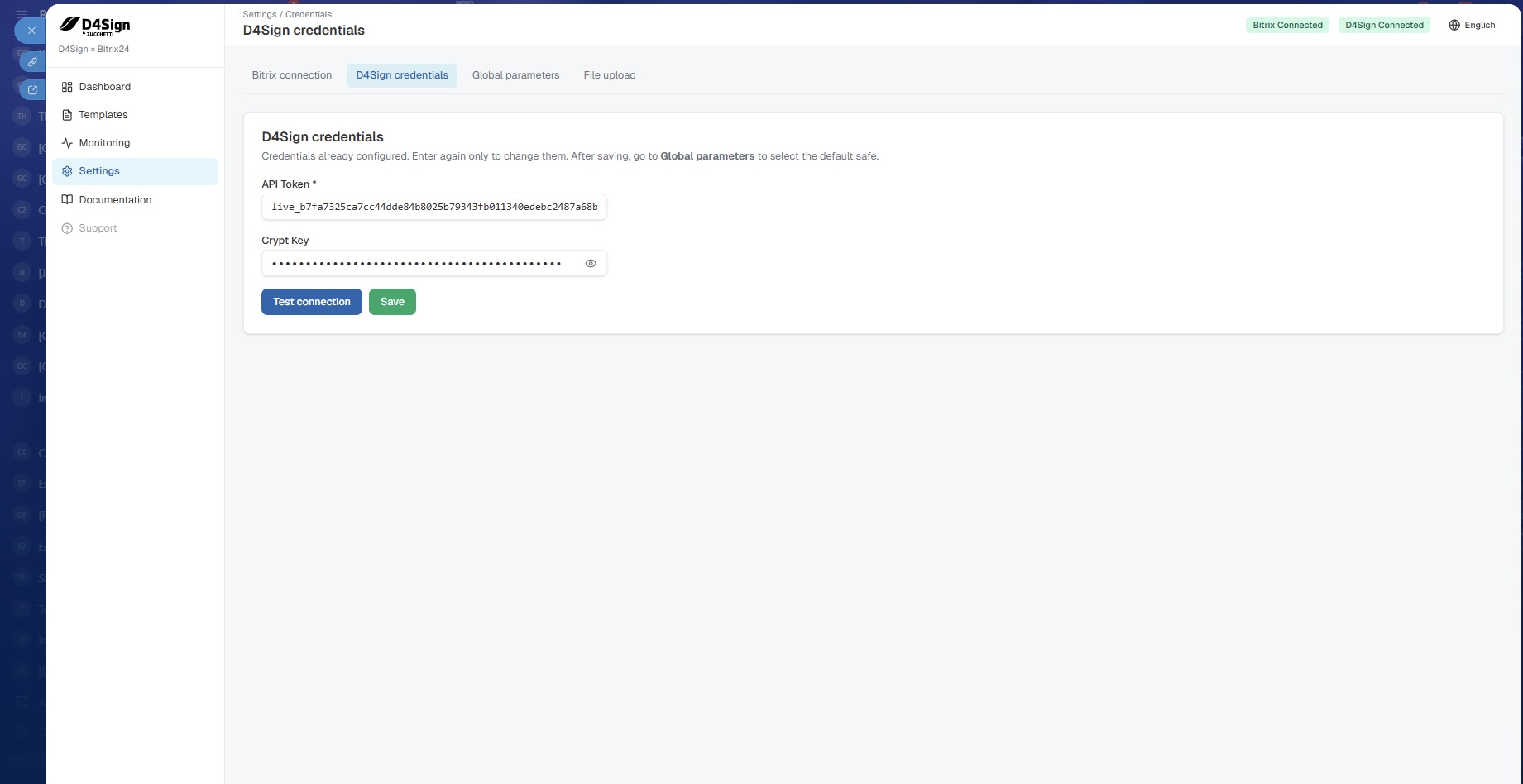Click the API Token * label

tap(289, 184)
